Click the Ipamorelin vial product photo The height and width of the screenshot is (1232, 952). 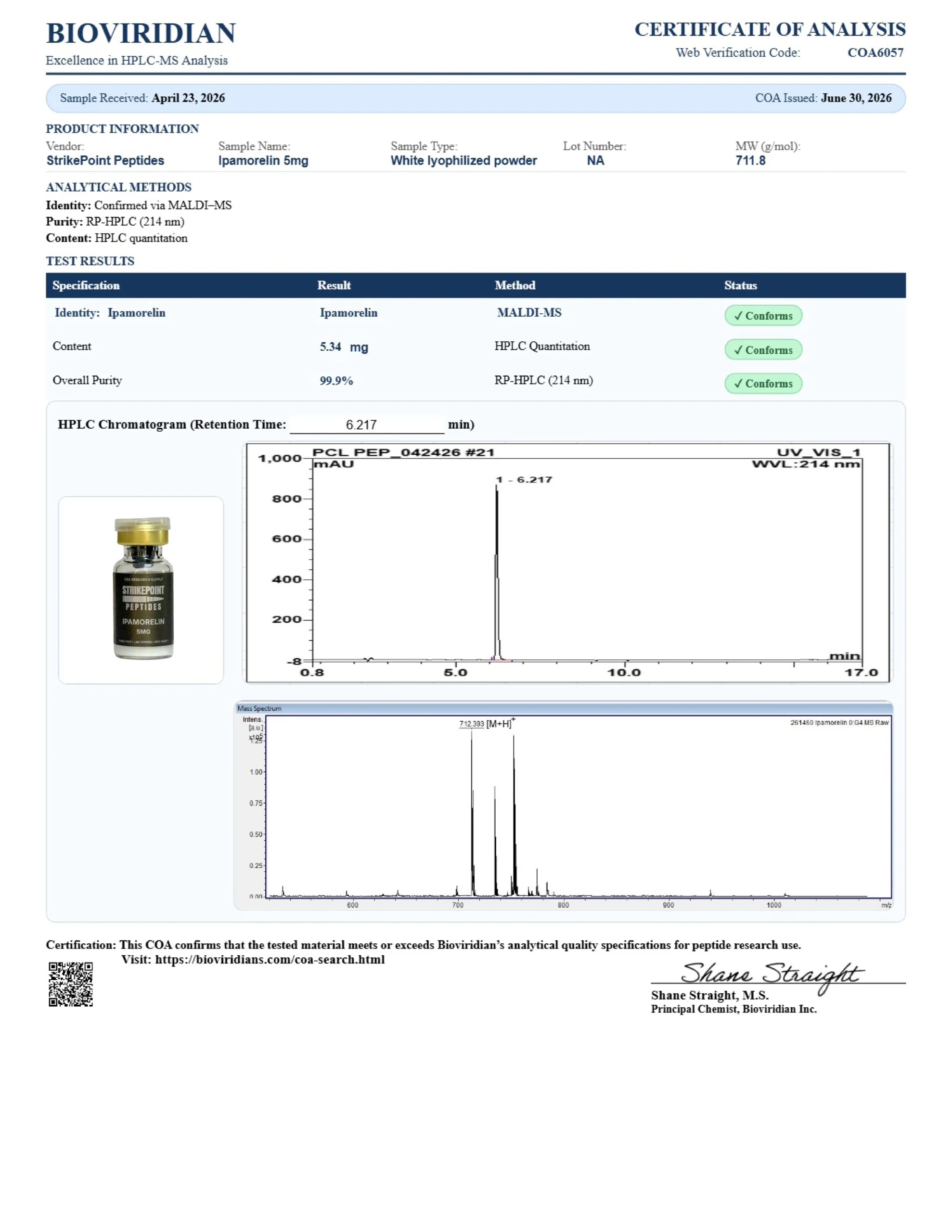[143, 589]
